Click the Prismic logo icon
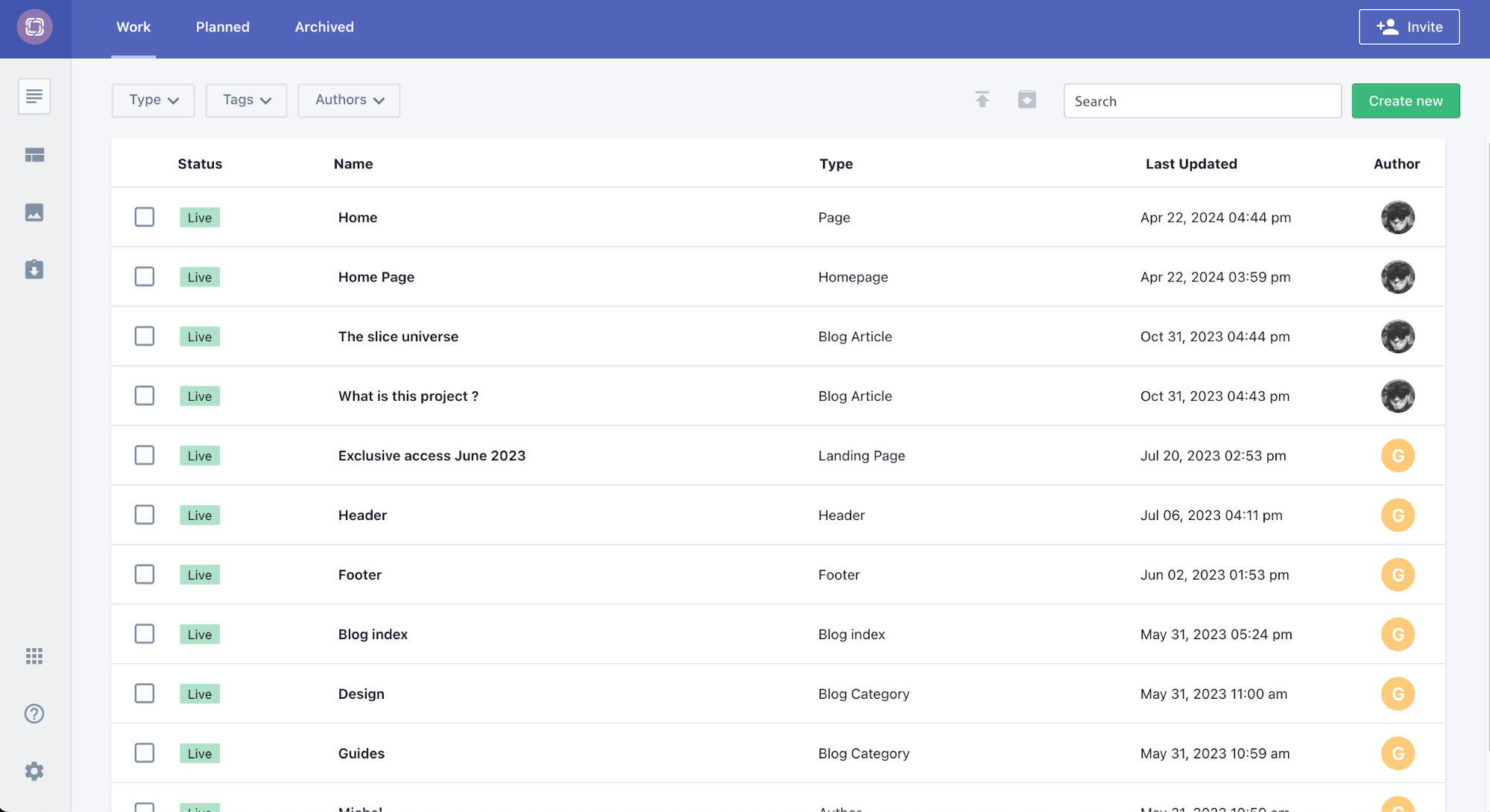Screen dimensions: 1490x812 (35, 27)
